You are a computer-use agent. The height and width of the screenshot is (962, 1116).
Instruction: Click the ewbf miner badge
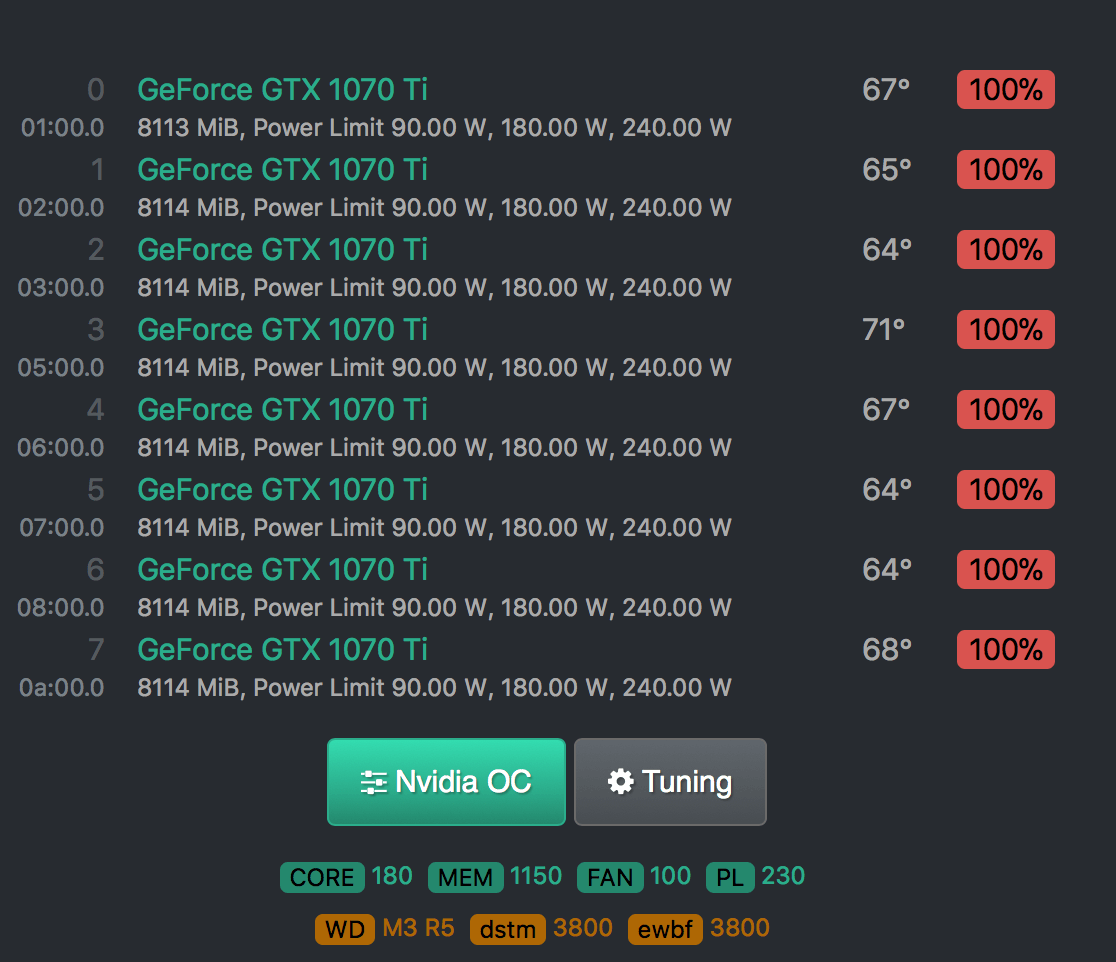pyautogui.click(x=666, y=930)
